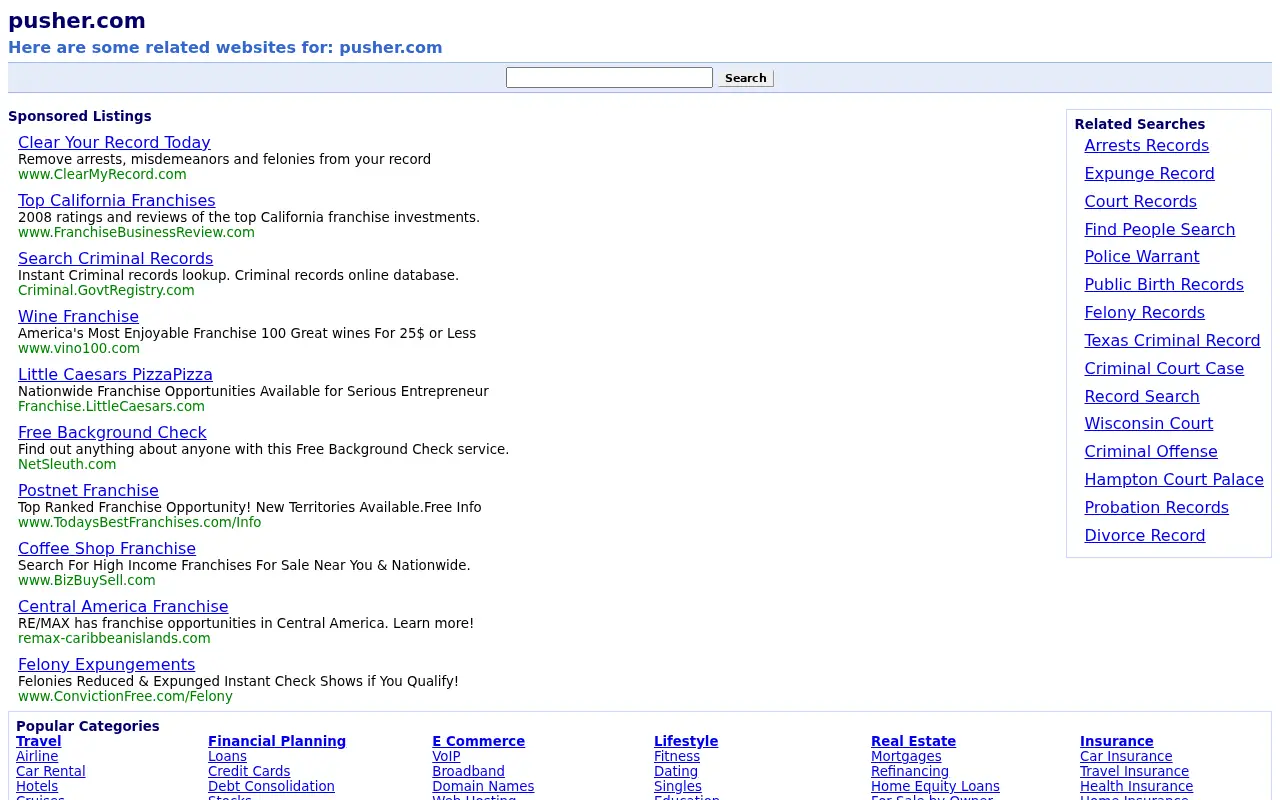Open Probation Records related search
The width and height of the screenshot is (1280, 800).
[x=1157, y=508]
